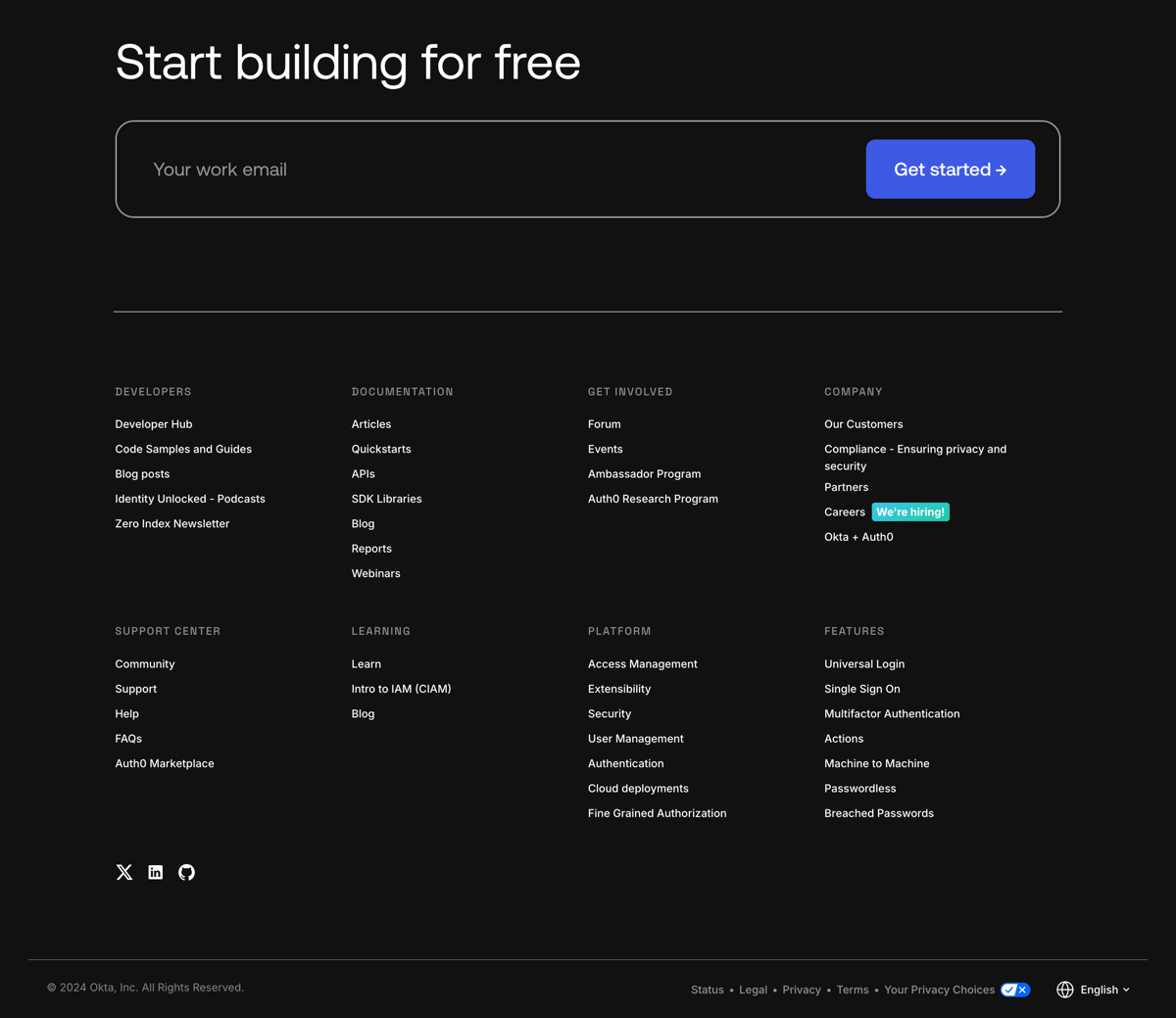This screenshot has width=1176, height=1018.
Task: Click the Status link in footer
Action: (707, 990)
